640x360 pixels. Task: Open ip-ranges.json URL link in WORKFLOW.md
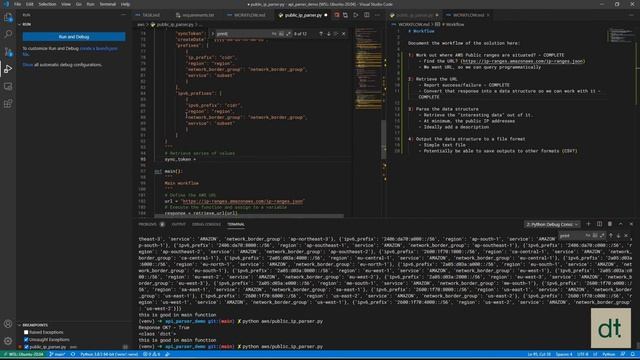tap(523, 61)
